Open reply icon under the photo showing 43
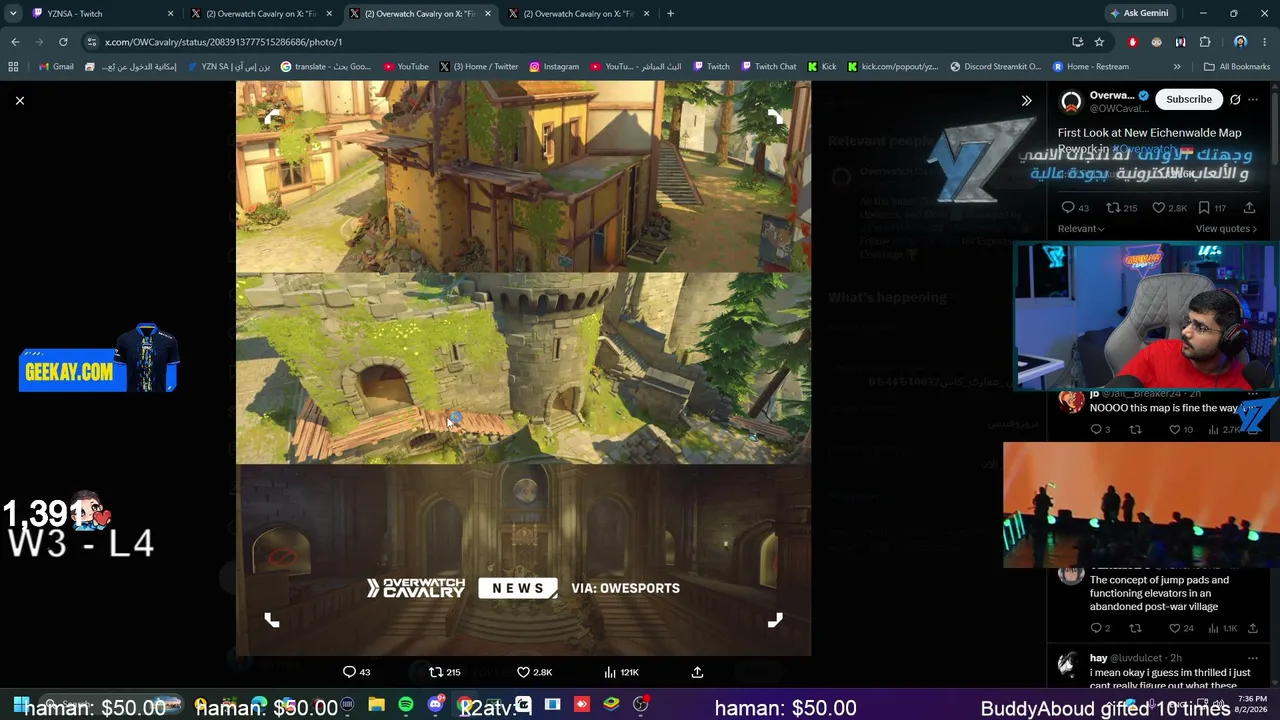1280x720 pixels. pyautogui.click(x=357, y=672)
